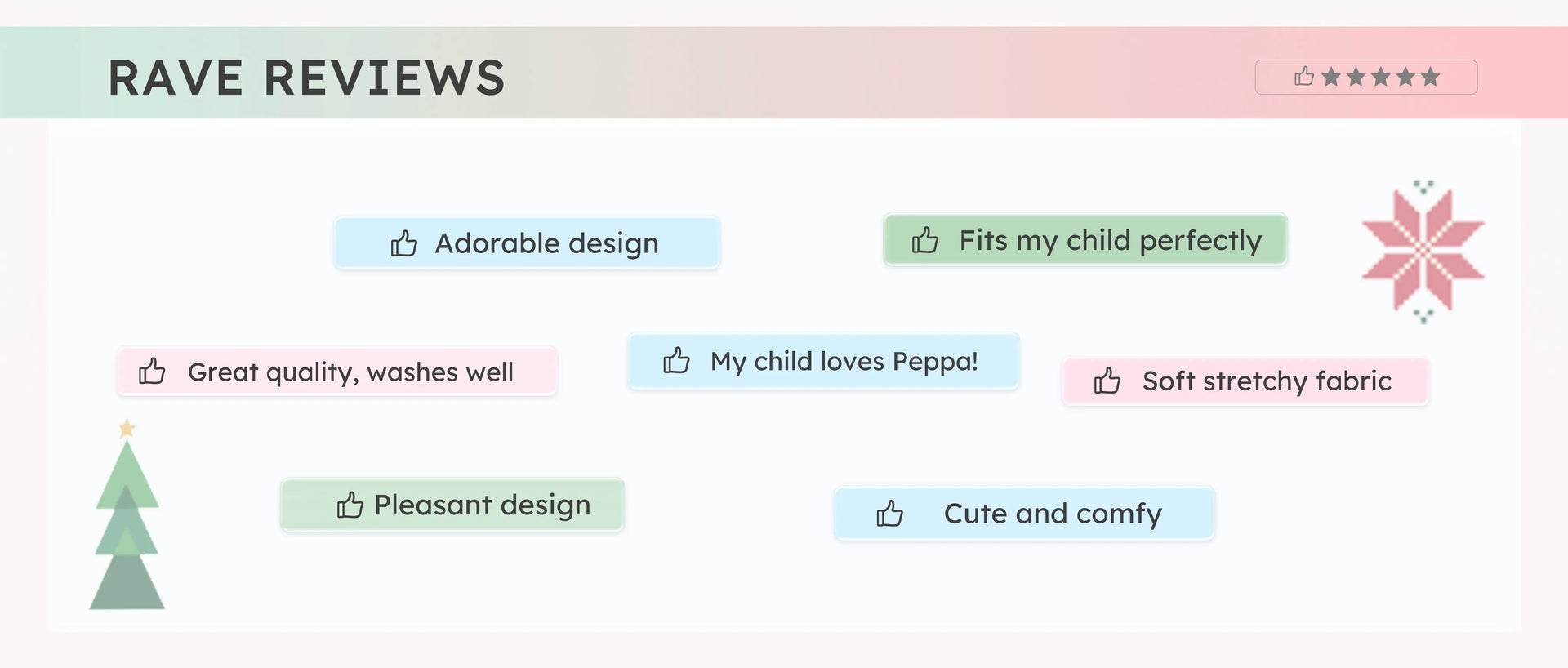Click the green Christmas tree graphic
The height and width of the screenshot is (668, 1568).
click(127, 531)
